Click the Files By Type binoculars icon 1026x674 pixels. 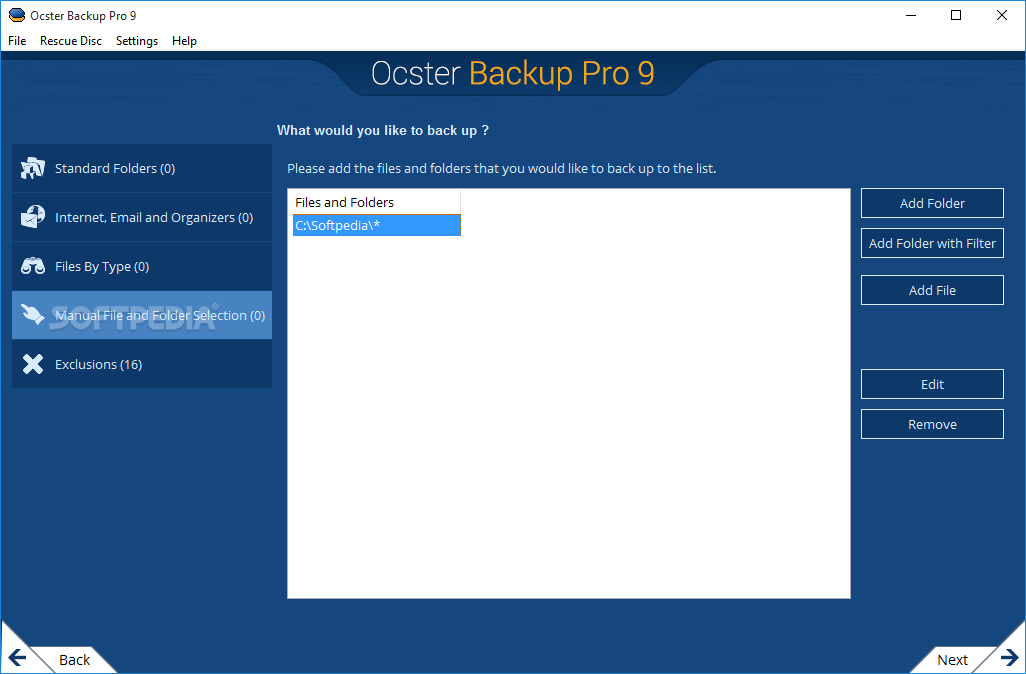pyautogui.click(x=32, y=266)
